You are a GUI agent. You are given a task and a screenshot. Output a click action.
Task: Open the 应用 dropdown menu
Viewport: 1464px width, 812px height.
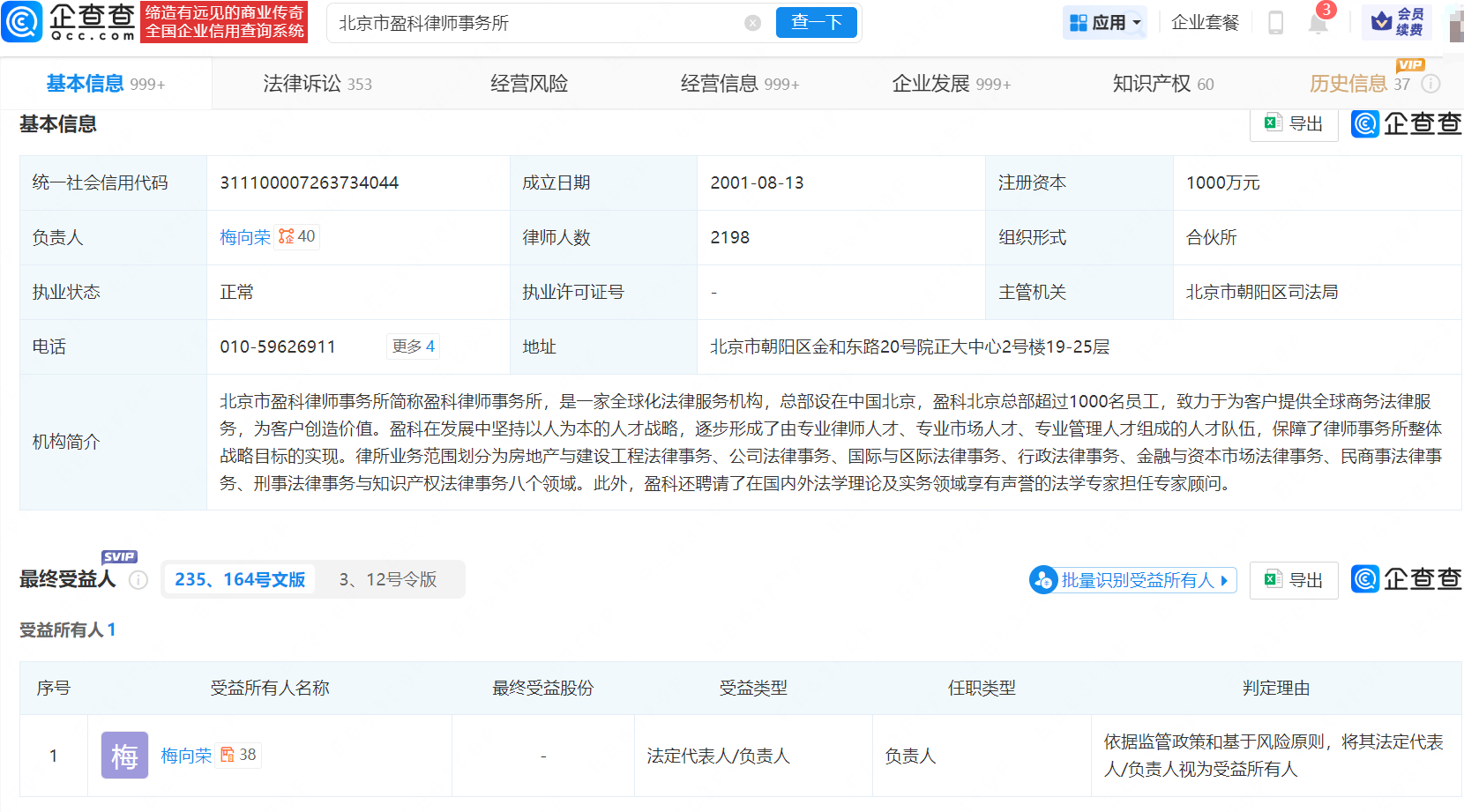coord(1105,23)
